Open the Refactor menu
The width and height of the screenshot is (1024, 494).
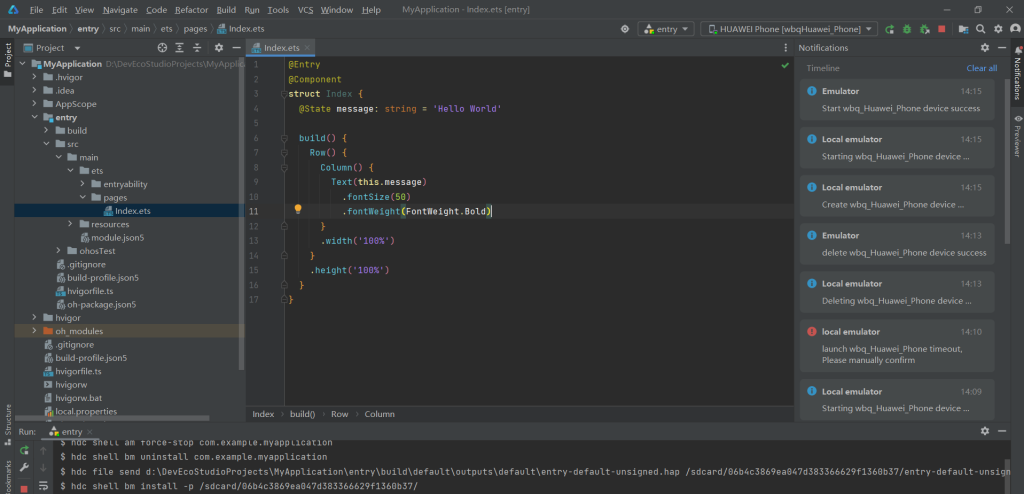click(191, 9)
